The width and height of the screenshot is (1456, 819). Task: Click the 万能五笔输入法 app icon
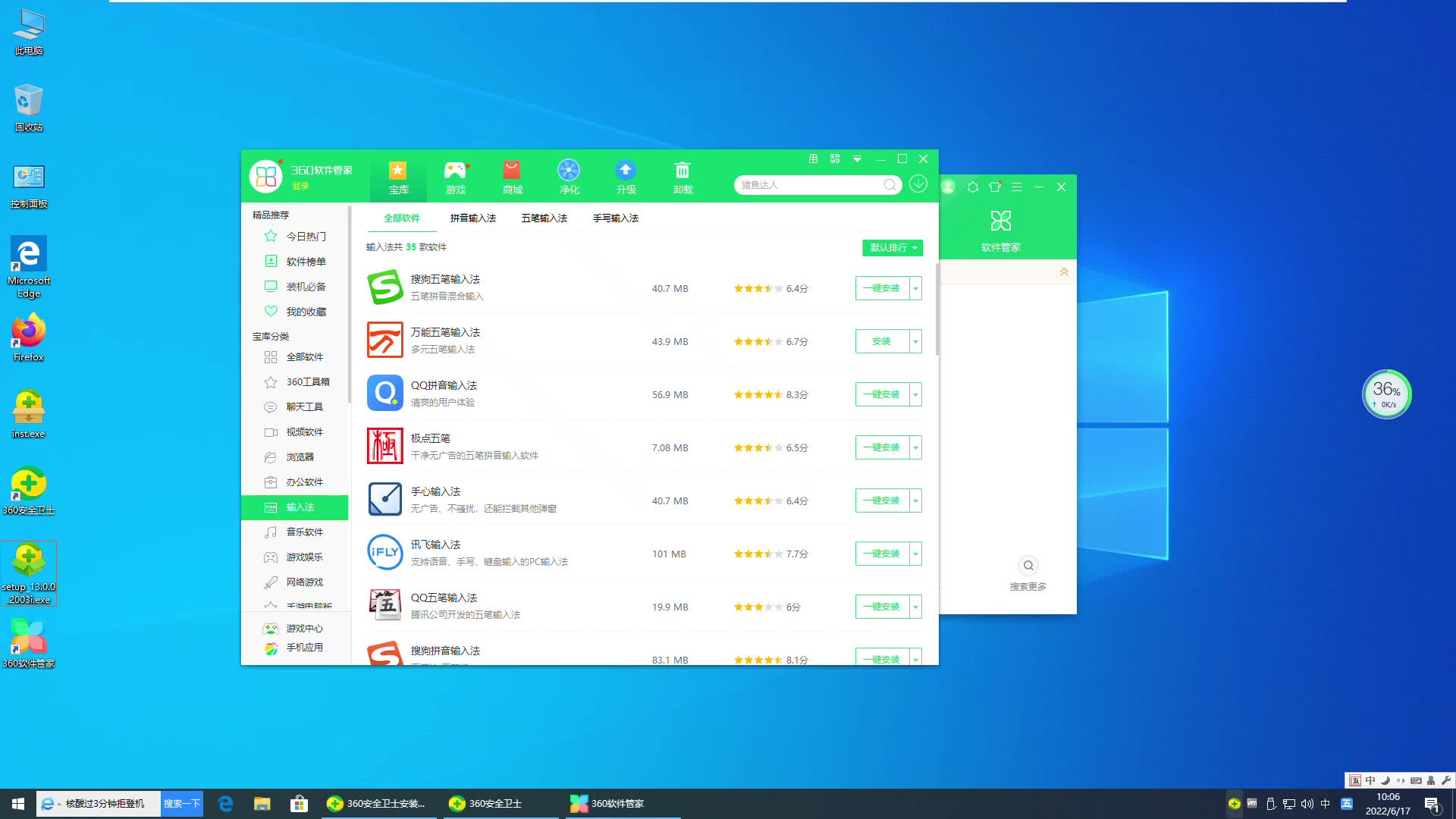click(384, 341)
